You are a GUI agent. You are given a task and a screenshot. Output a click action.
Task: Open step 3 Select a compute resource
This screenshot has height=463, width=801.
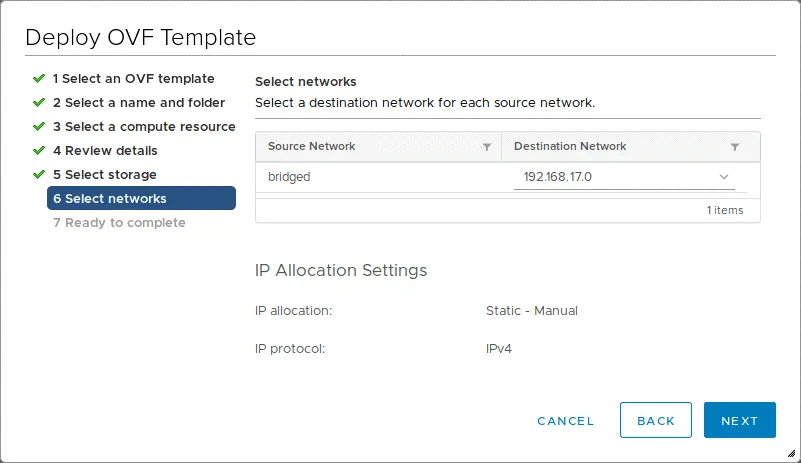[144, 126]
